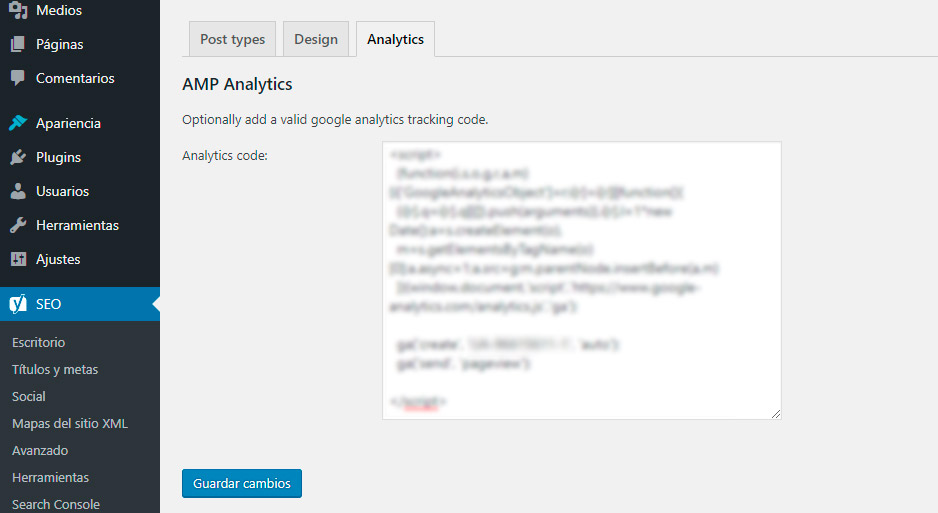Viewport: 938px width, 513px height.
Task: Open the Search Console submenu
Action: pyautogui.click(x=56, y=504)
